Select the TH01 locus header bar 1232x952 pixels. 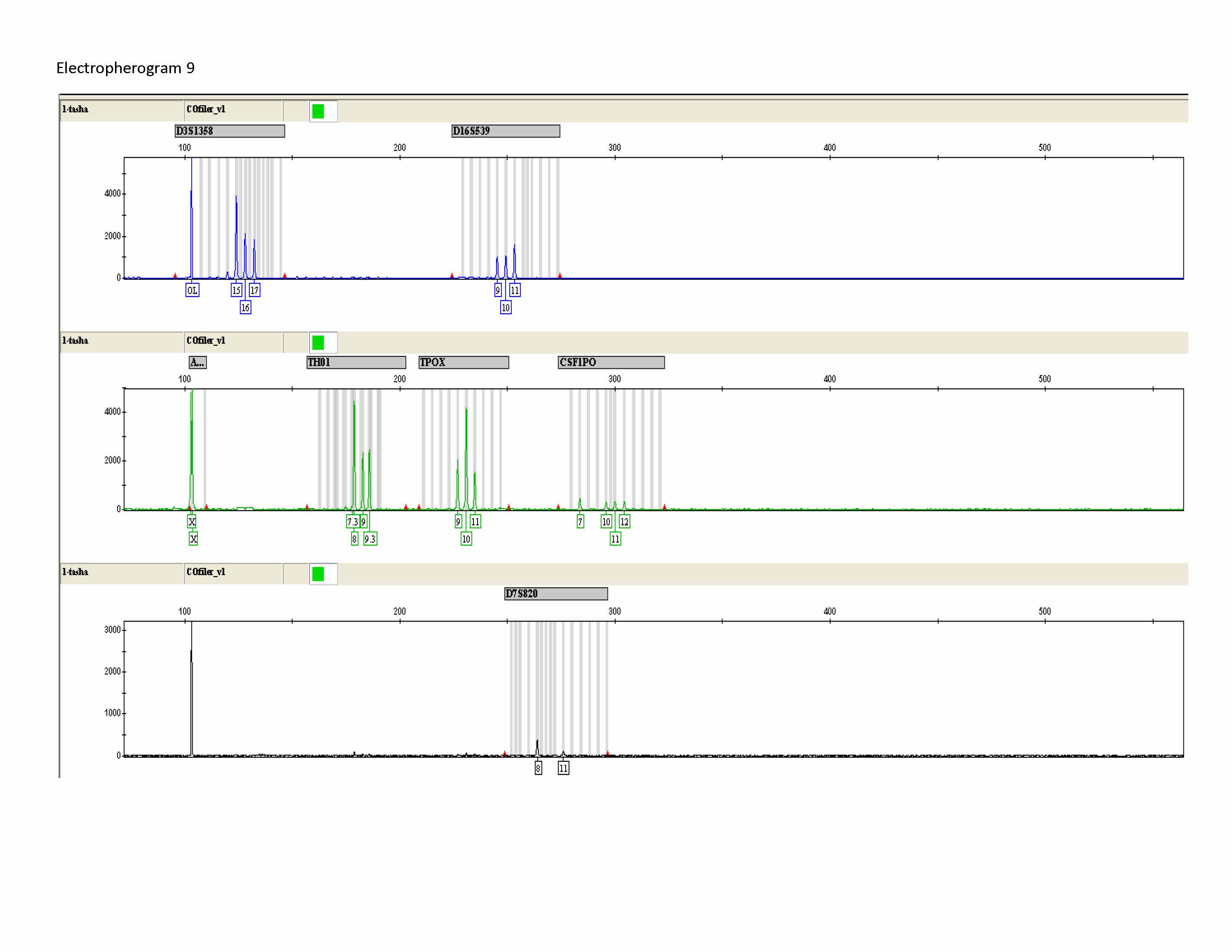[x=356, y=362]
